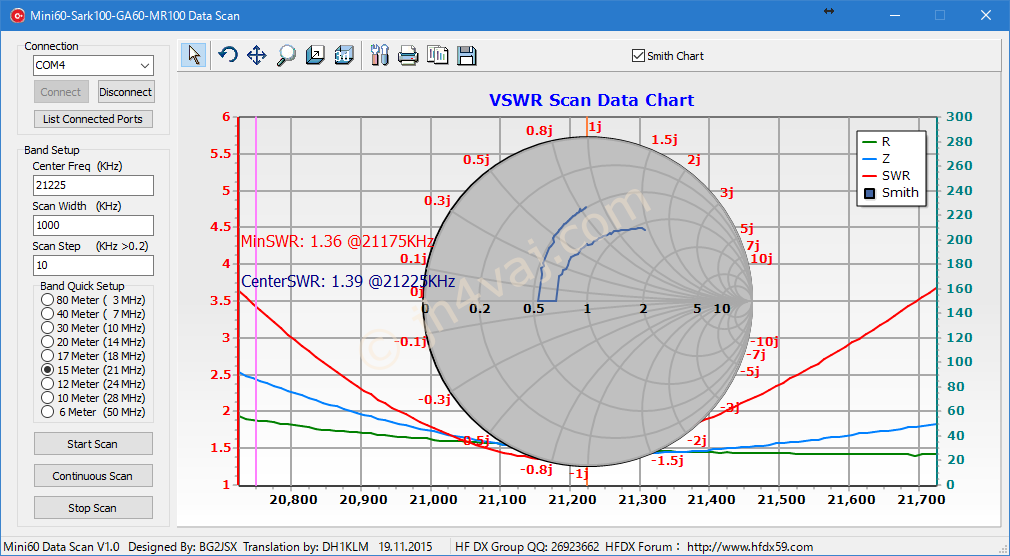Viewport: 1010px width, 556px height.
Task: Click Continuous Scan
Action: tap(93, 476)
